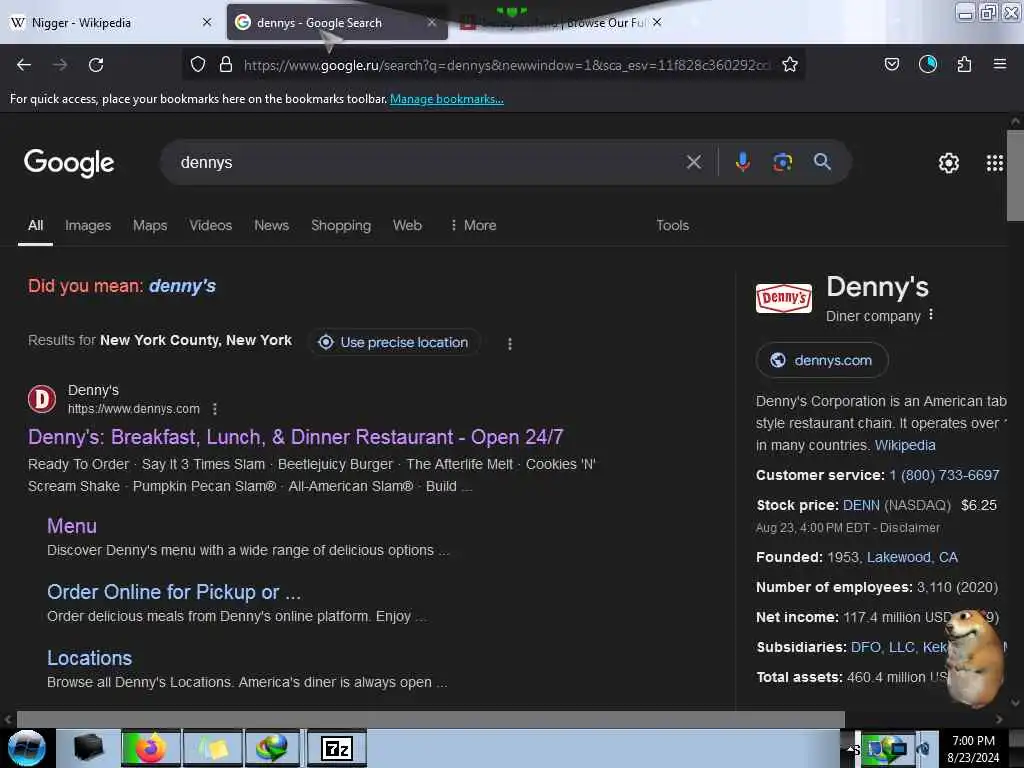The width and height of the screenshot is (1024, 768).
Task: Click Use precise location button
Action: coord(394,342)
